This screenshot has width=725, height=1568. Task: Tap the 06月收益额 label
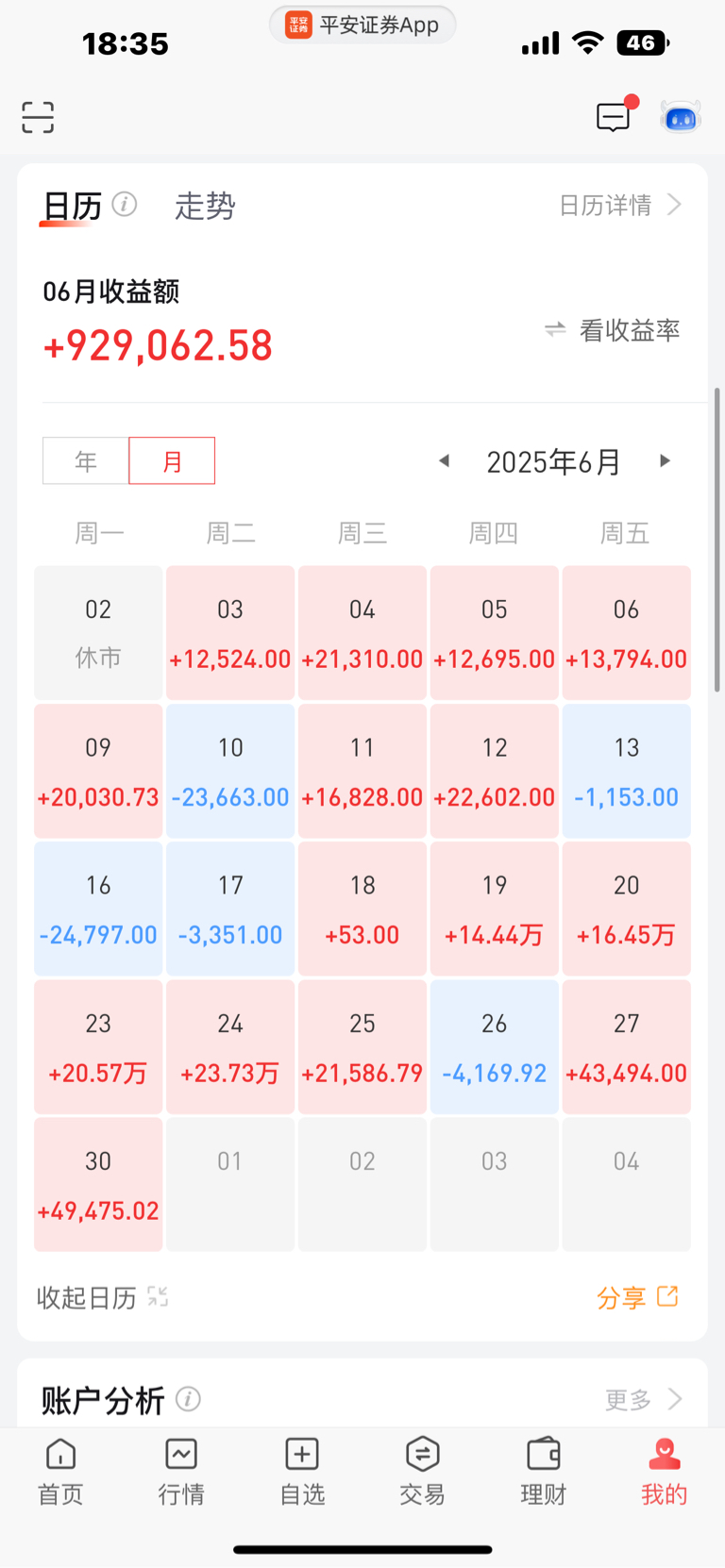click(x=111, y=292)
